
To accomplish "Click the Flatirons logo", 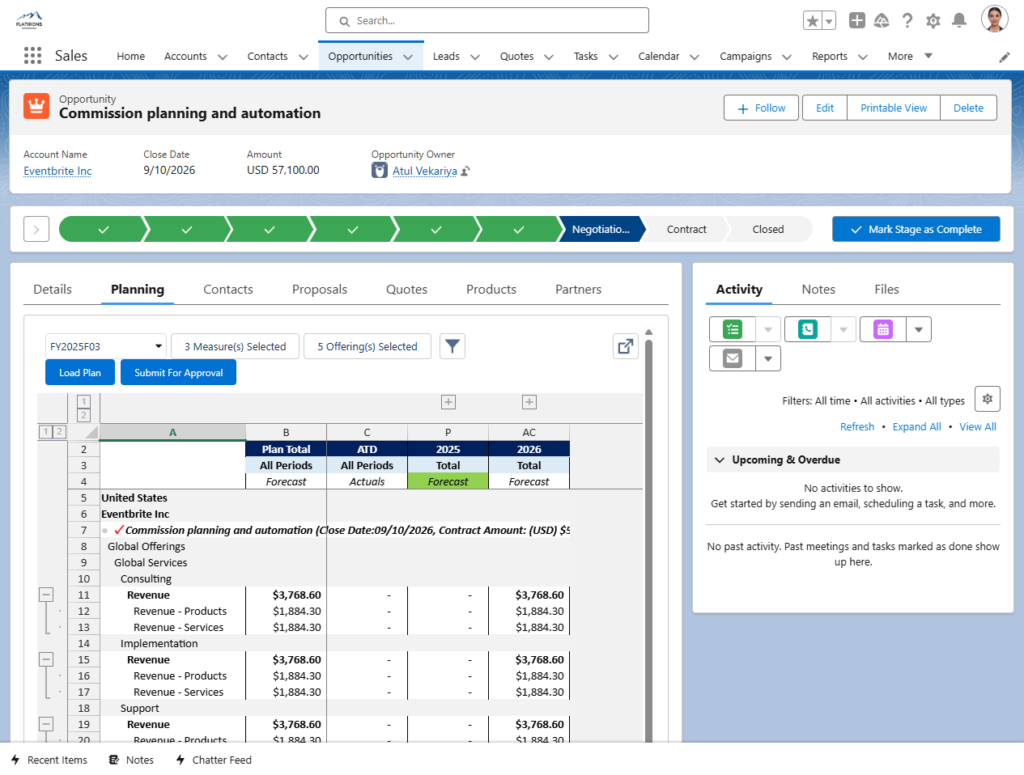I will click(29, 20).
